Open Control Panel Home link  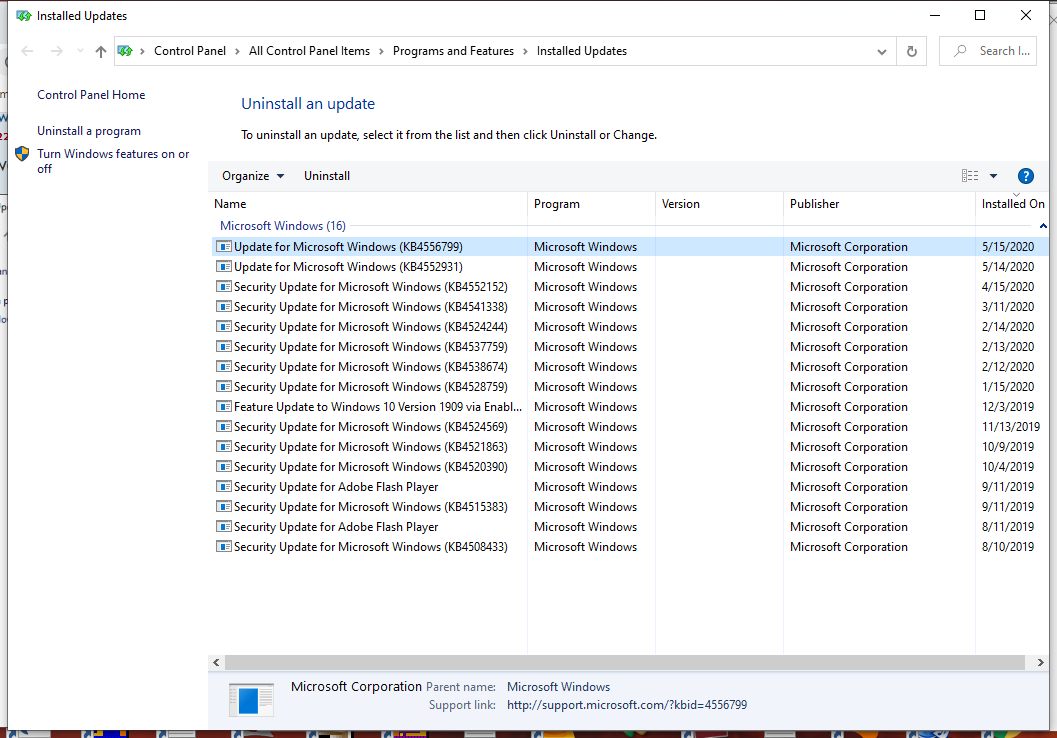pos(91,95)
